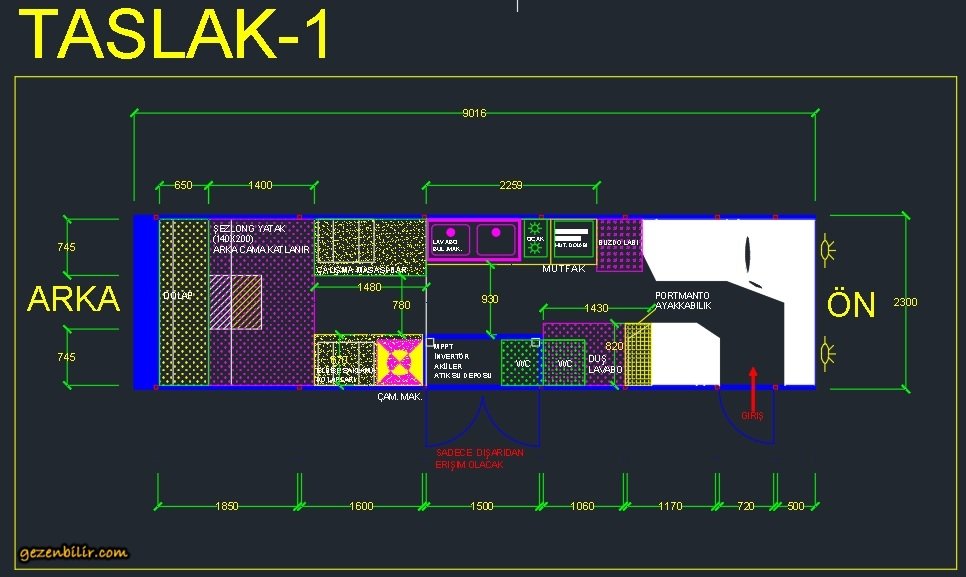The width and height of the screenshot is (966, 577).
Task: Select the left sink basin in the kitchen
Action: (x=451, y=240)
